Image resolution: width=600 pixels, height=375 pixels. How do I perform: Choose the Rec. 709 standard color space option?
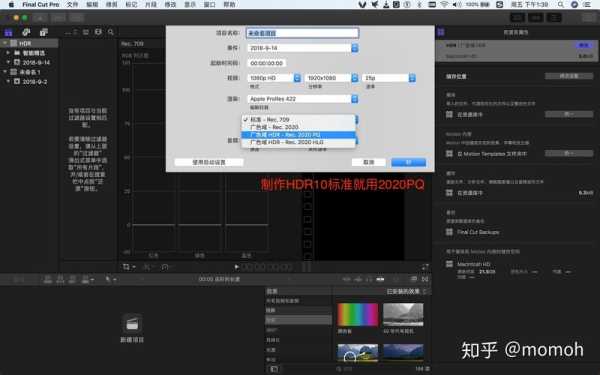click(298, 119)
